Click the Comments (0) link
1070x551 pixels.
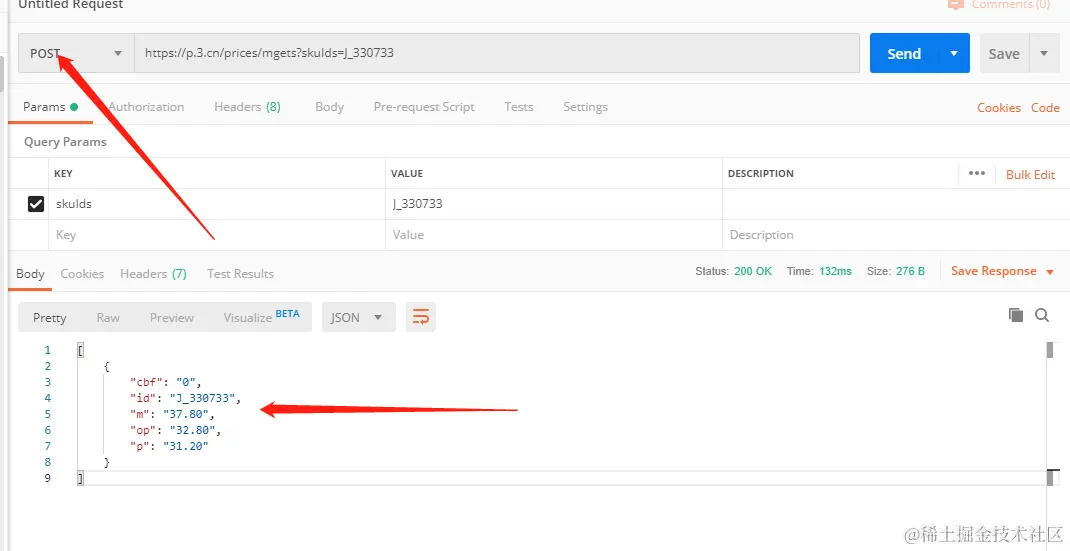click(x=1000, y=4)
